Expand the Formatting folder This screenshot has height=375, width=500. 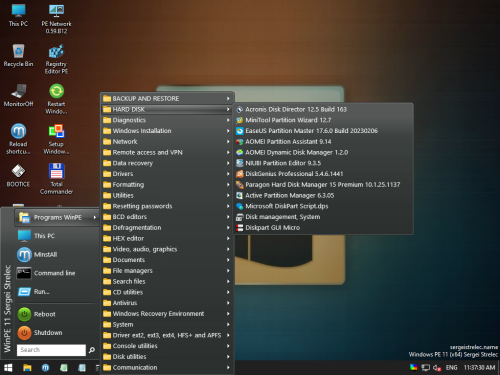(167, 185)
